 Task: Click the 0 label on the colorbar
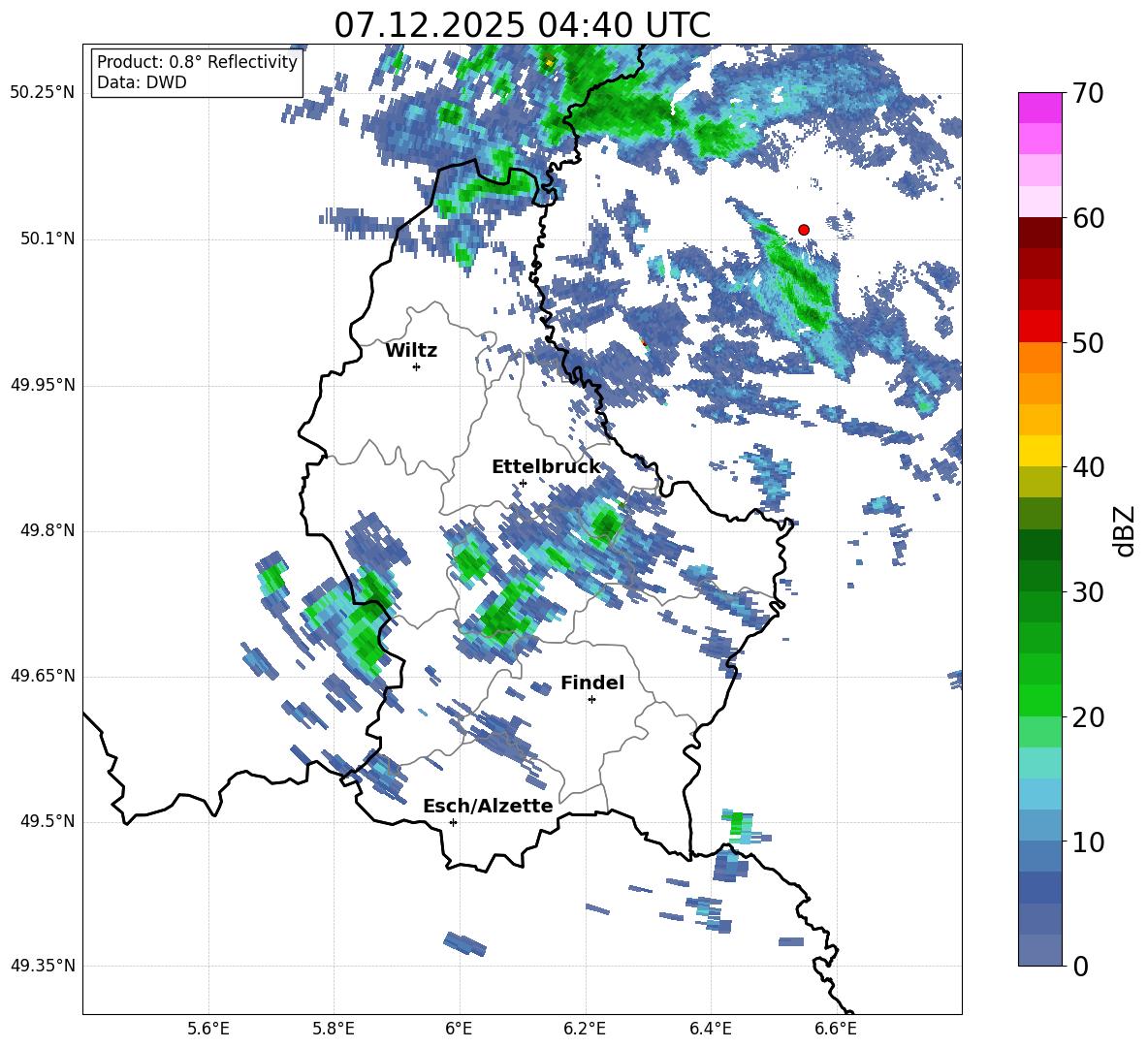(1080, 967)
